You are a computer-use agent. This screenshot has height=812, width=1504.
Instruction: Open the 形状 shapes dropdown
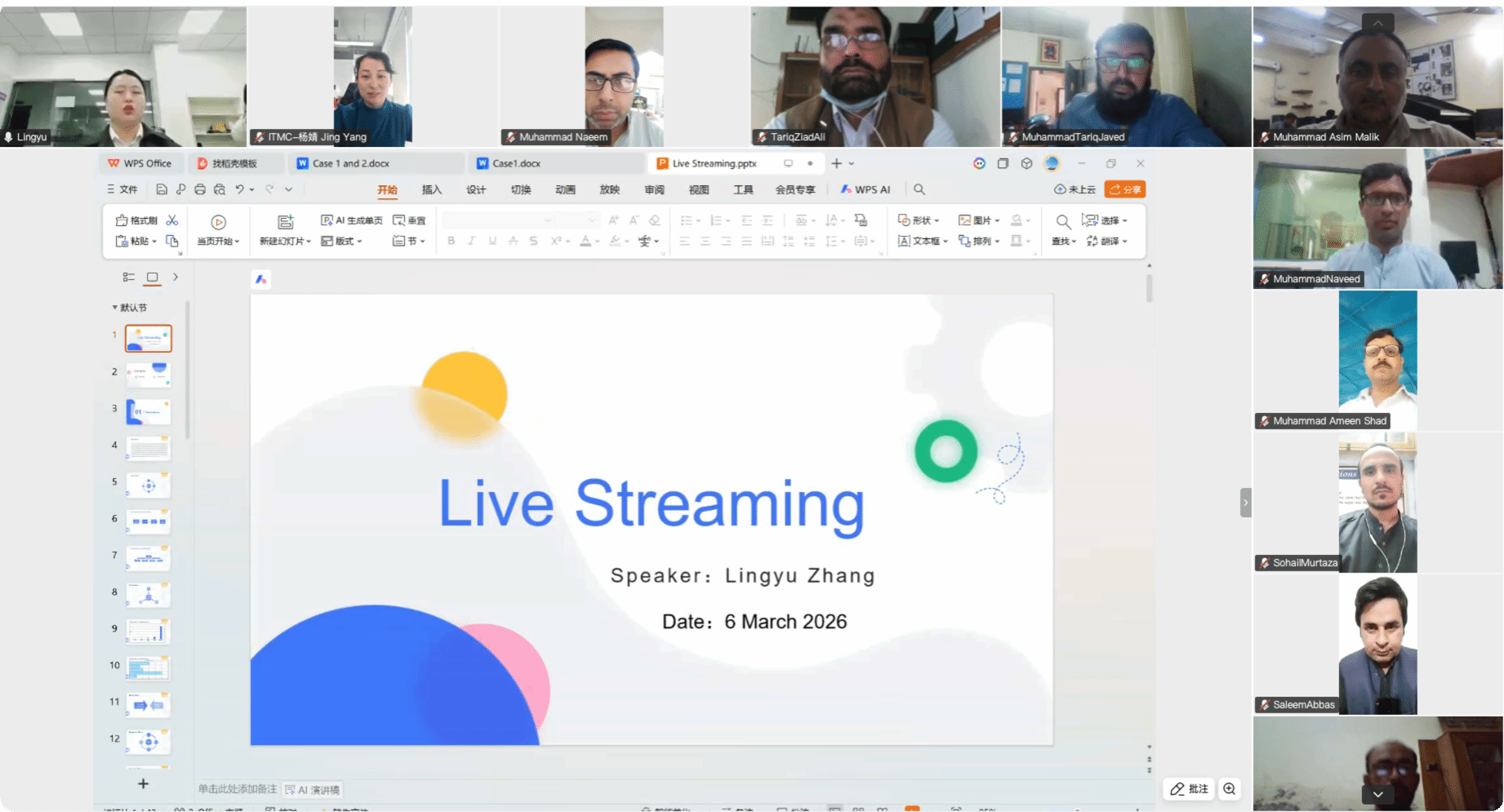919,220
